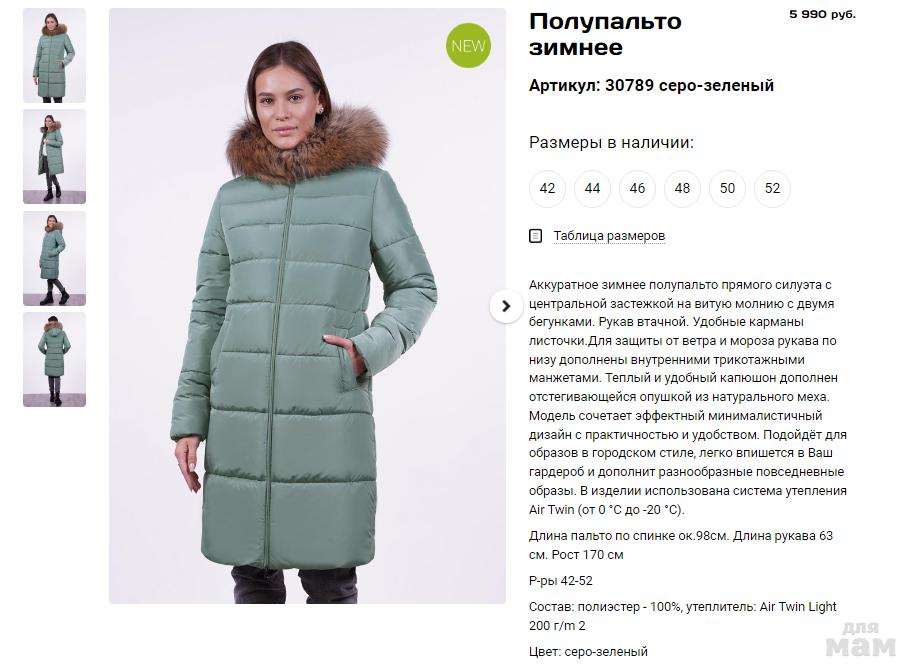Click the Размеры в наличии heading
This screenshot has width=911, height=671.
click(611, 142)
